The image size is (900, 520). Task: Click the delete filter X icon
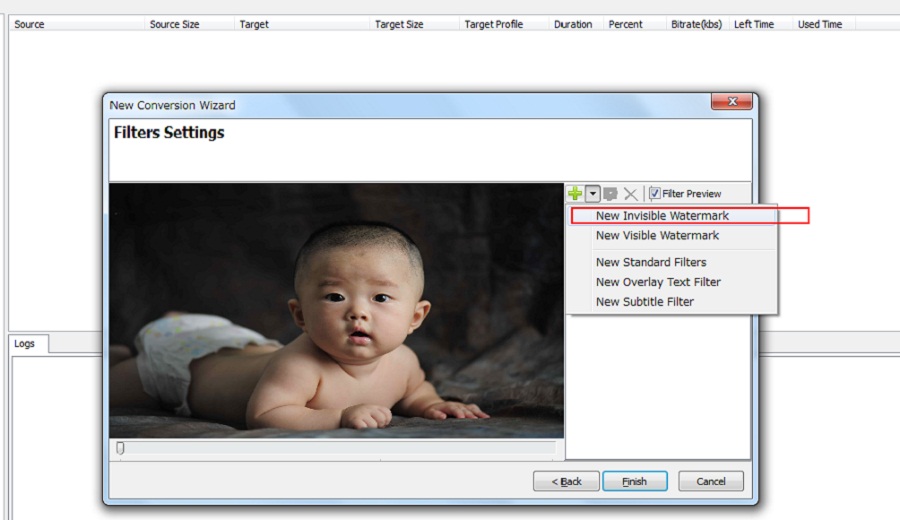point(631,194)
